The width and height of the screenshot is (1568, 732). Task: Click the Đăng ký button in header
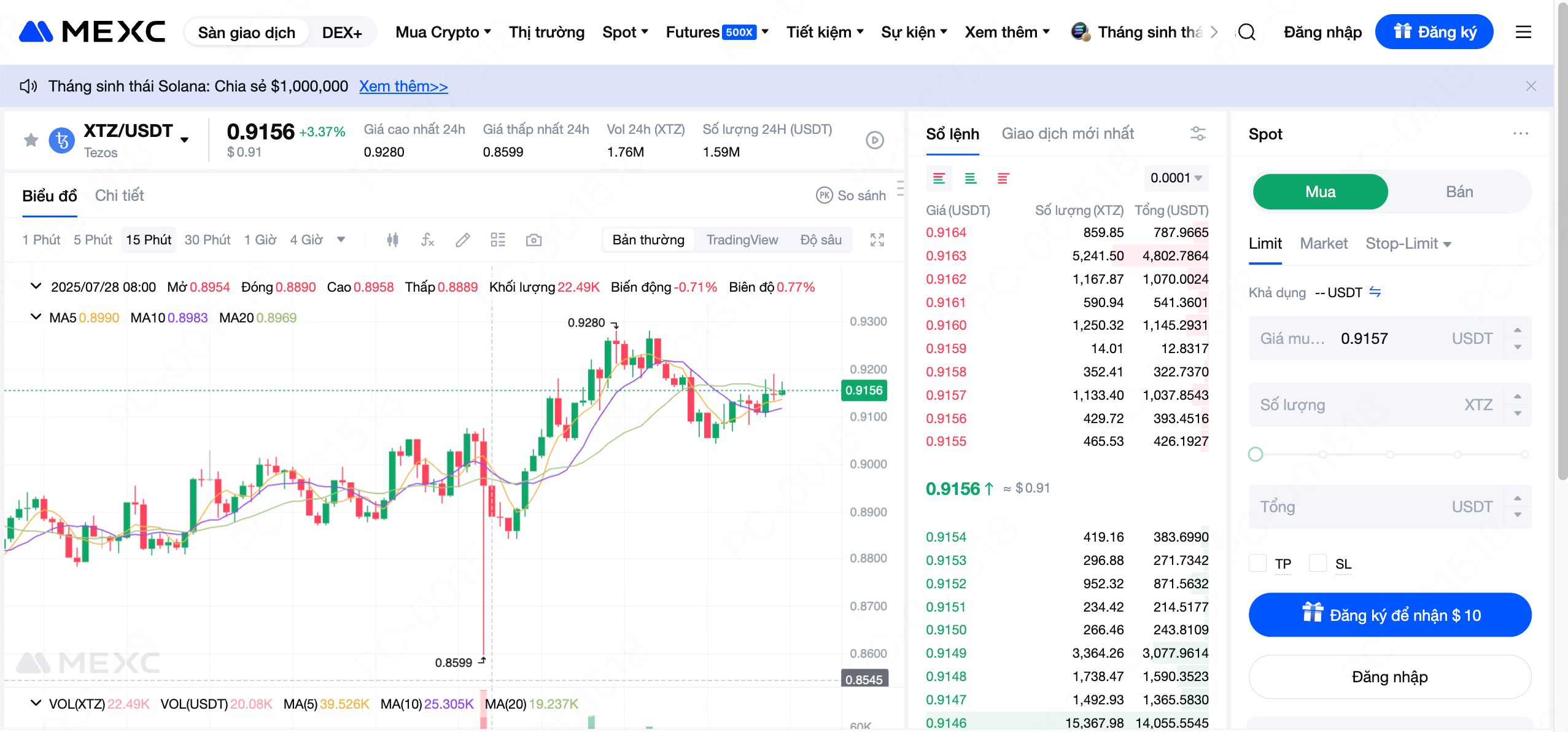tap(1434, 32)
